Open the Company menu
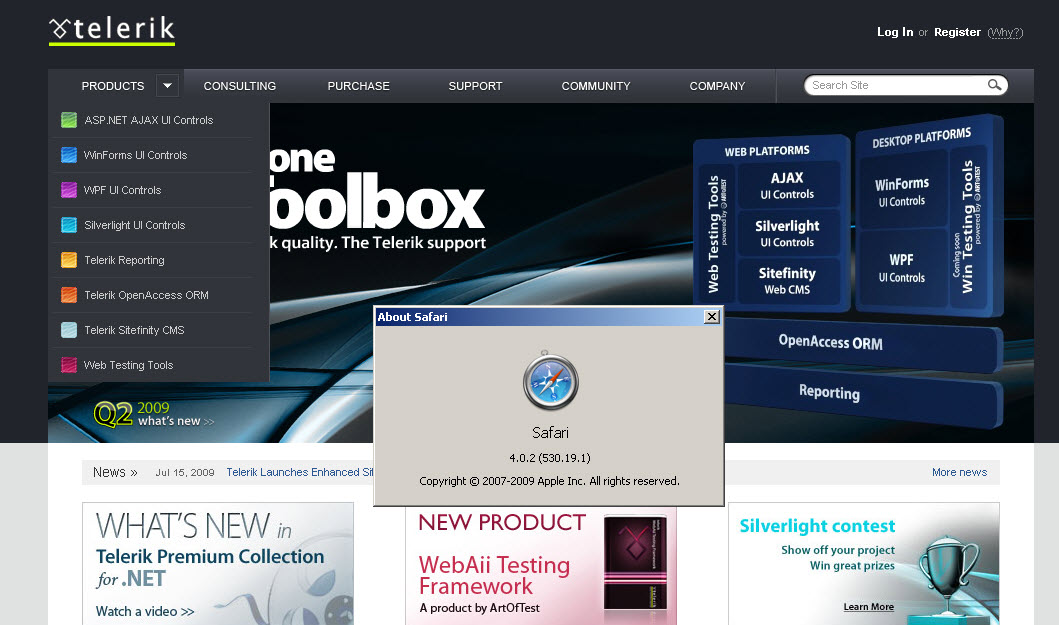Screen dimensions: 1059x625 717,86
